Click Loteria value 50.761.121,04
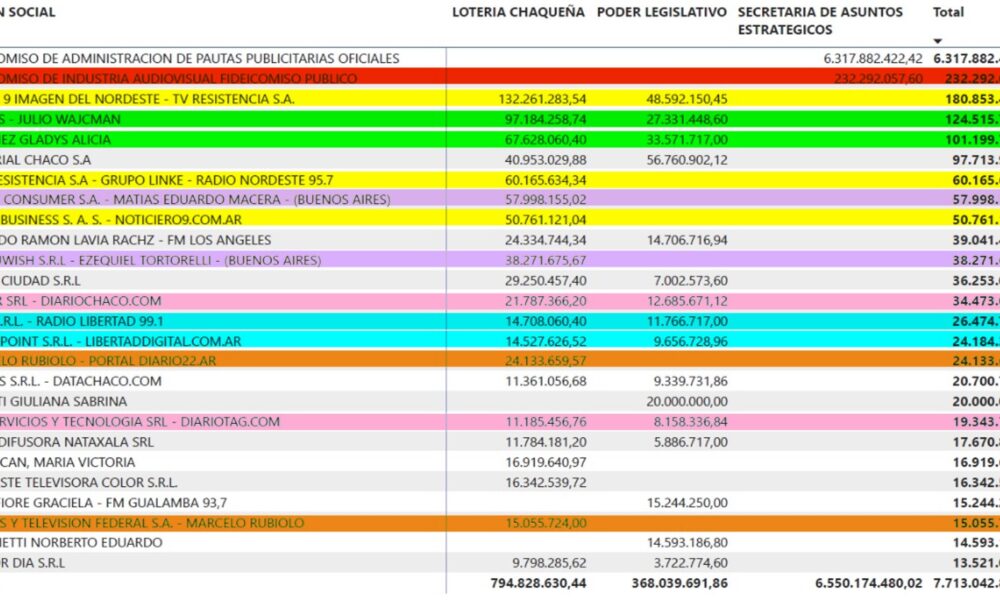The width and height of the screenshot is (1000, 600). pos(545,220)
